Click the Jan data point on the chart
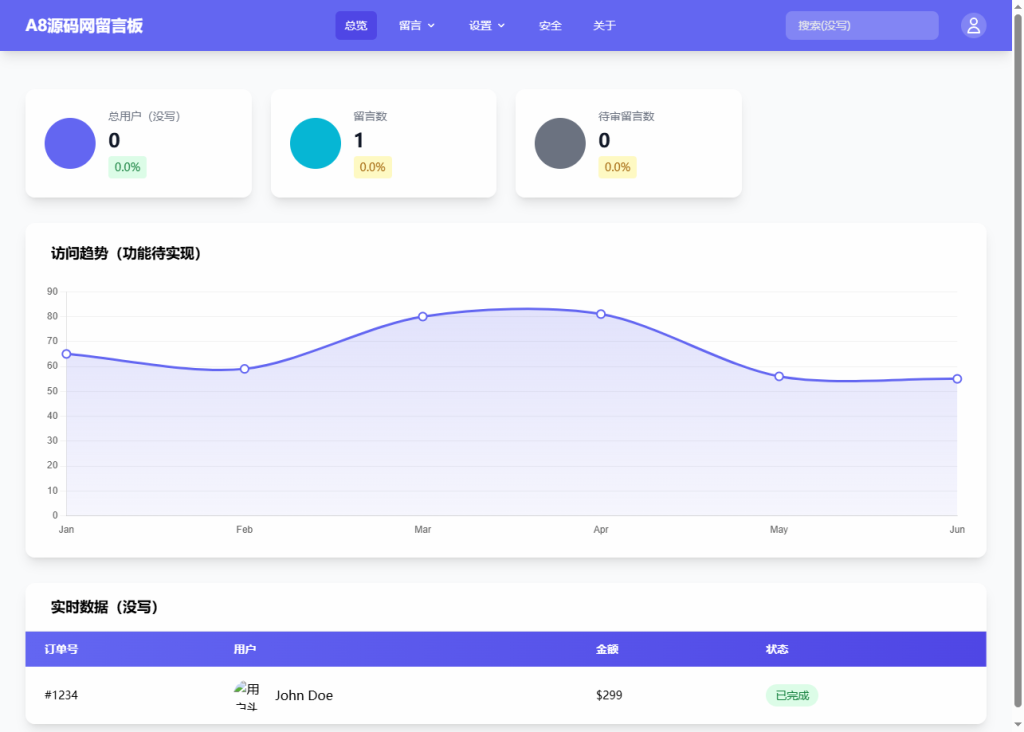The width and height of the screenshot is (1024, 732). pyautogui.click(x=67, y=354)
